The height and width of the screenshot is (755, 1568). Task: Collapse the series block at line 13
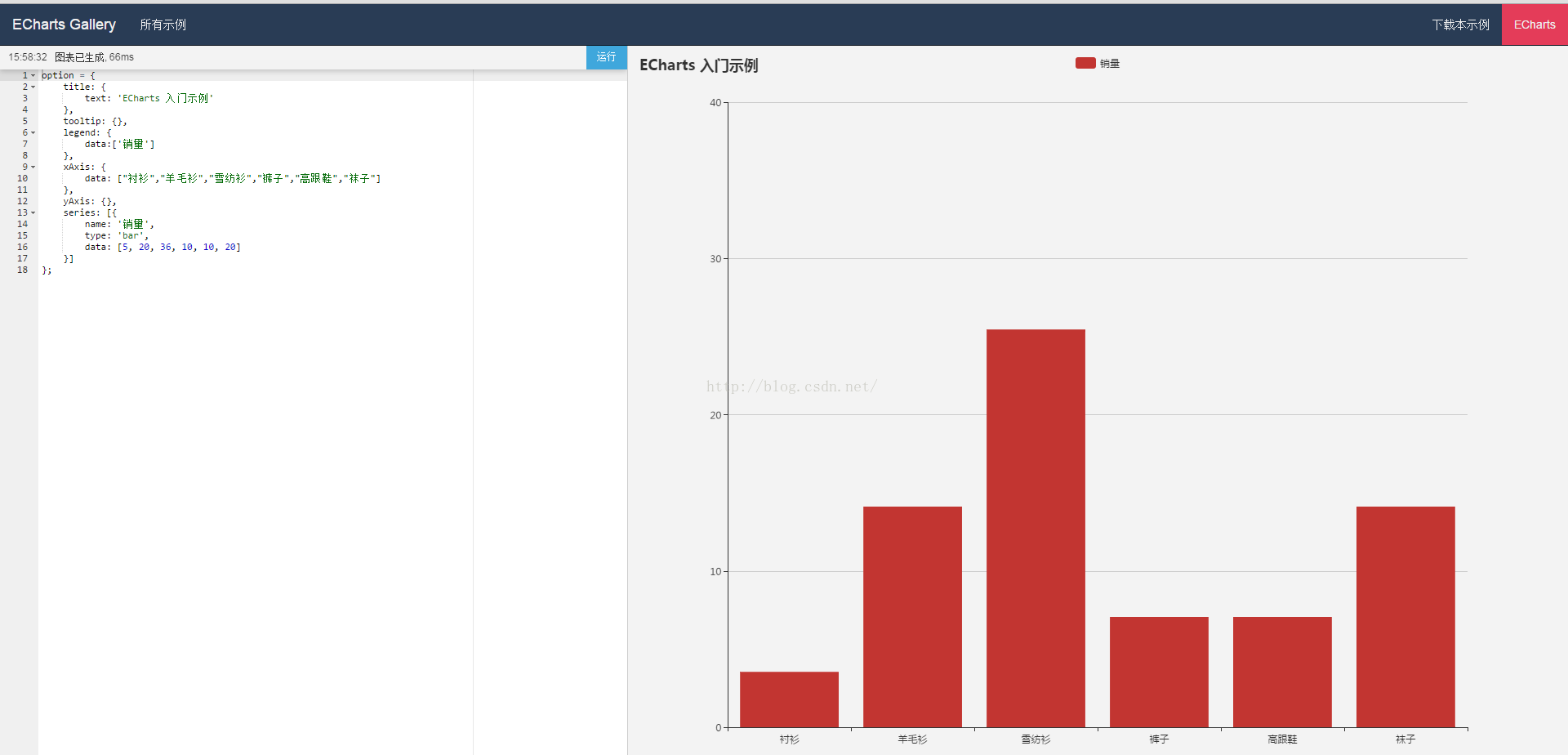pyautogui.click(x=33, y=212)
